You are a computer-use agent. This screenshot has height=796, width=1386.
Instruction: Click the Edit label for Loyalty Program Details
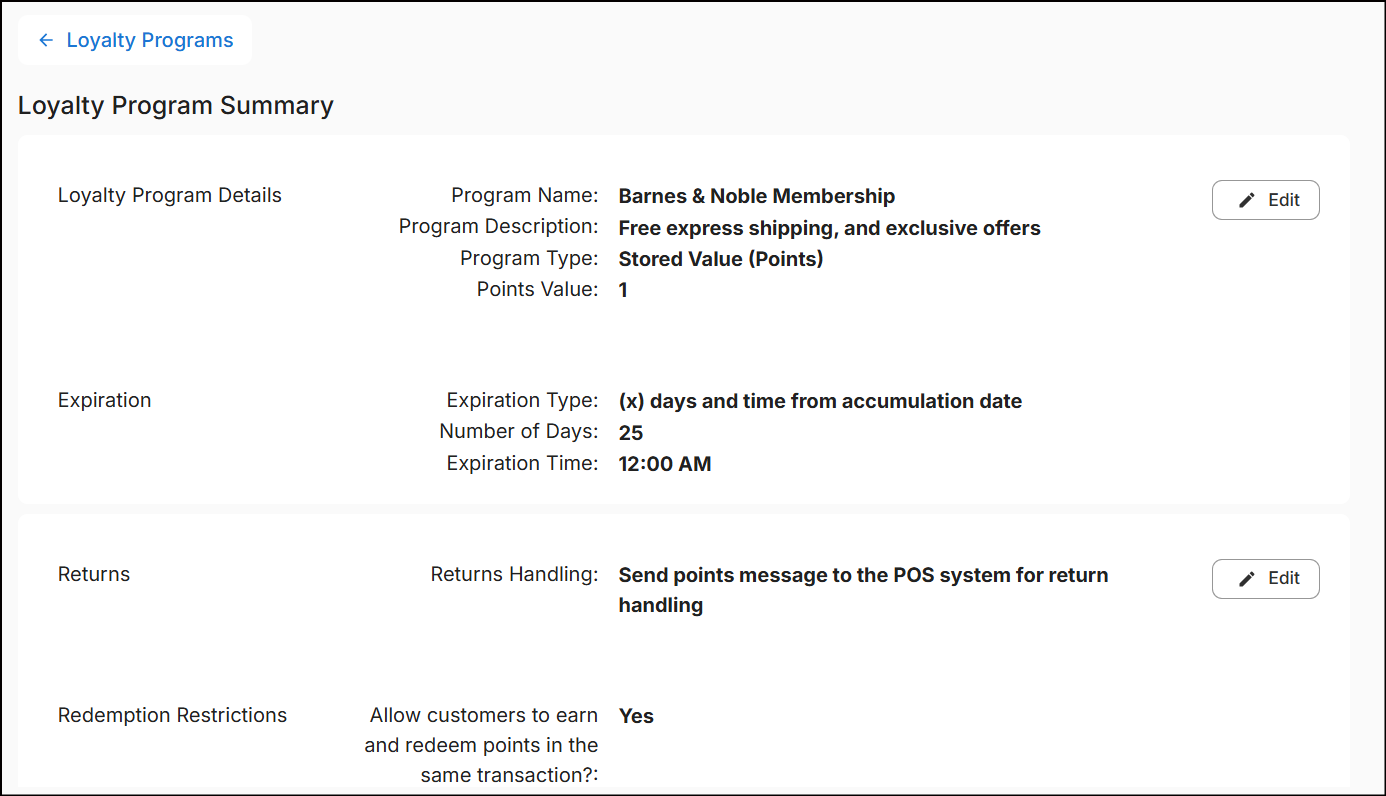coord(1284,200)
